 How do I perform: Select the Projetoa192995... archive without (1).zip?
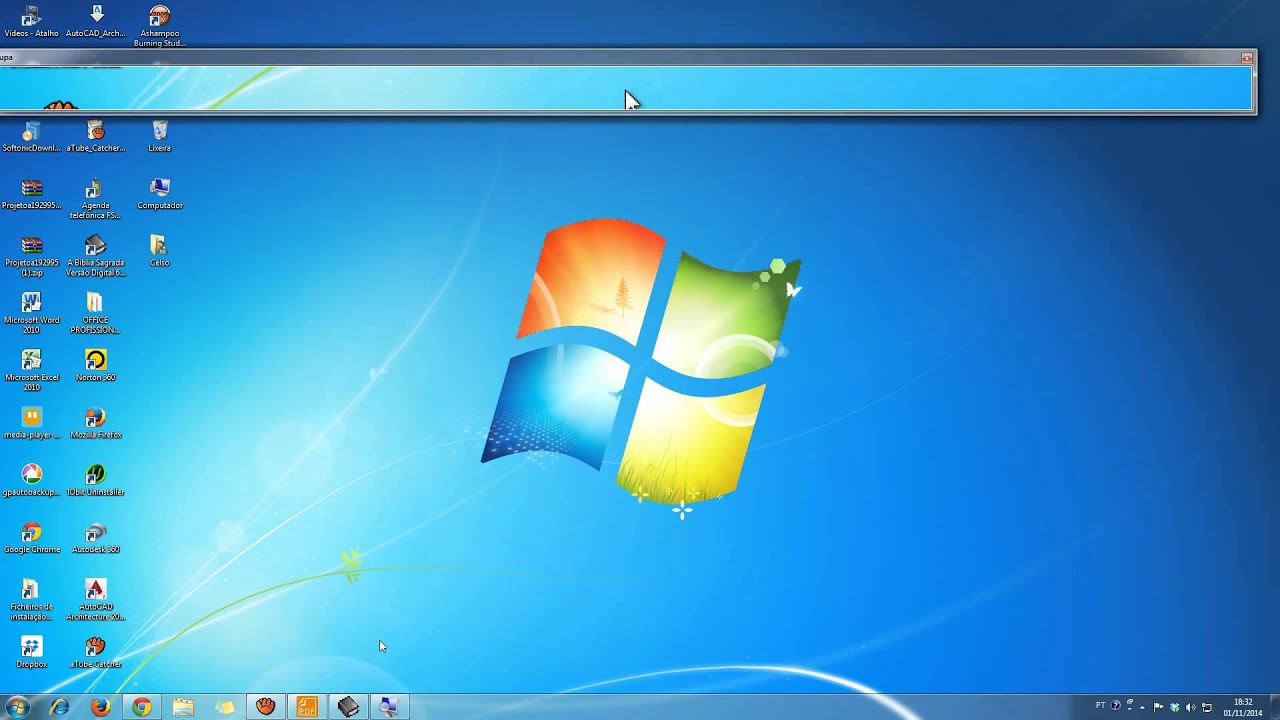point(31,194)
